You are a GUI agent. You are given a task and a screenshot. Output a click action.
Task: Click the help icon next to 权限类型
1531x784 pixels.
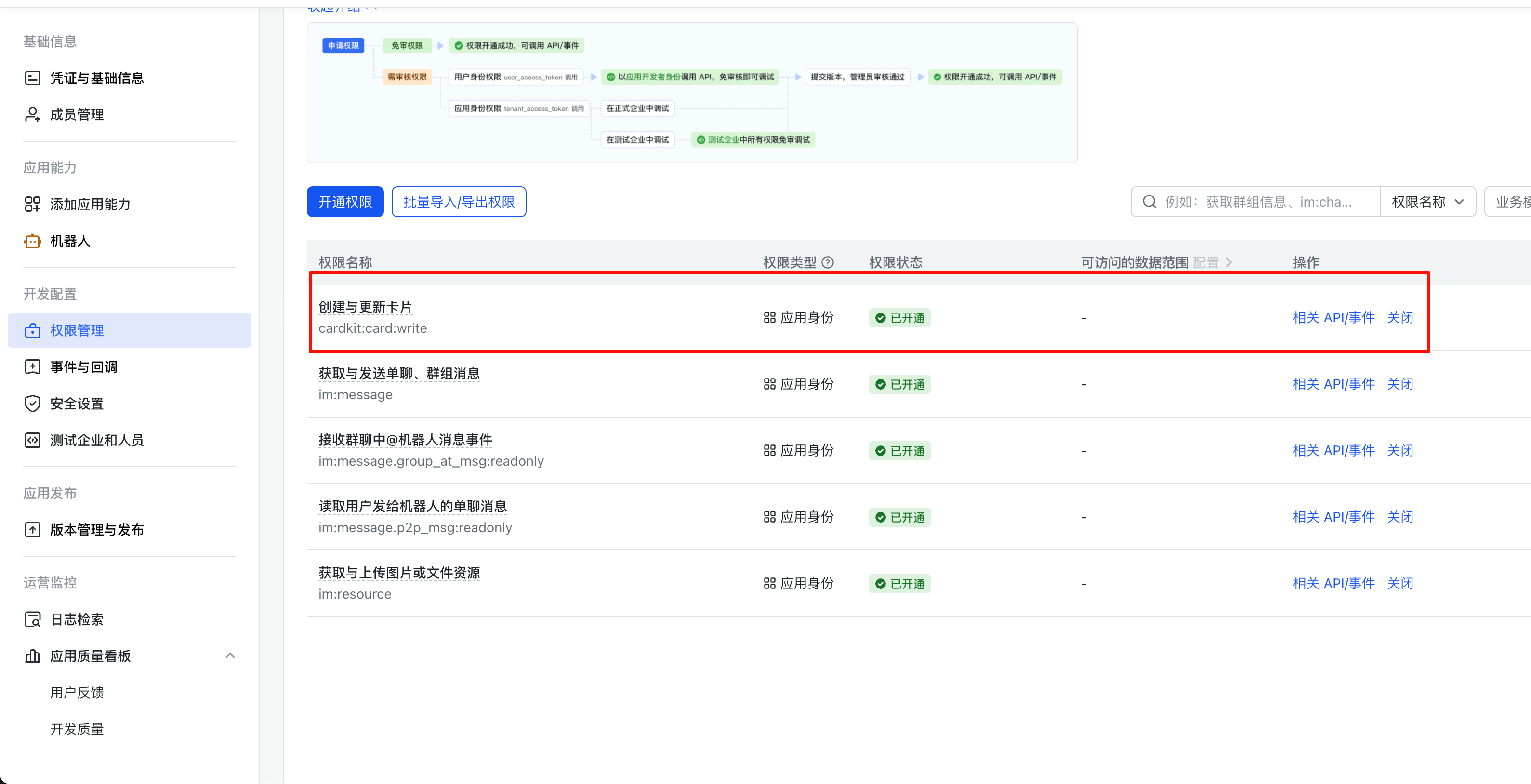pos(827,262)
